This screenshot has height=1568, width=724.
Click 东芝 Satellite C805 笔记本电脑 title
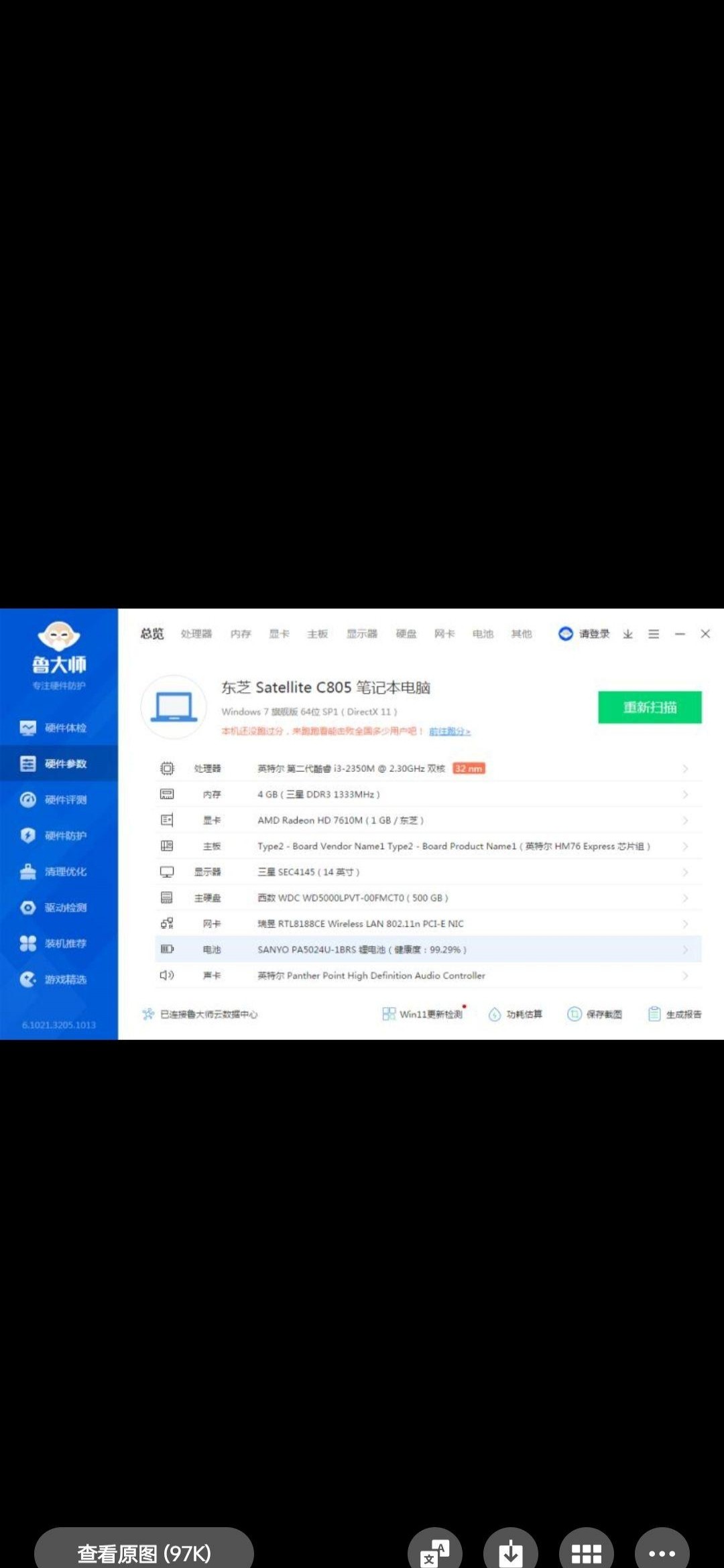[326, 688]
